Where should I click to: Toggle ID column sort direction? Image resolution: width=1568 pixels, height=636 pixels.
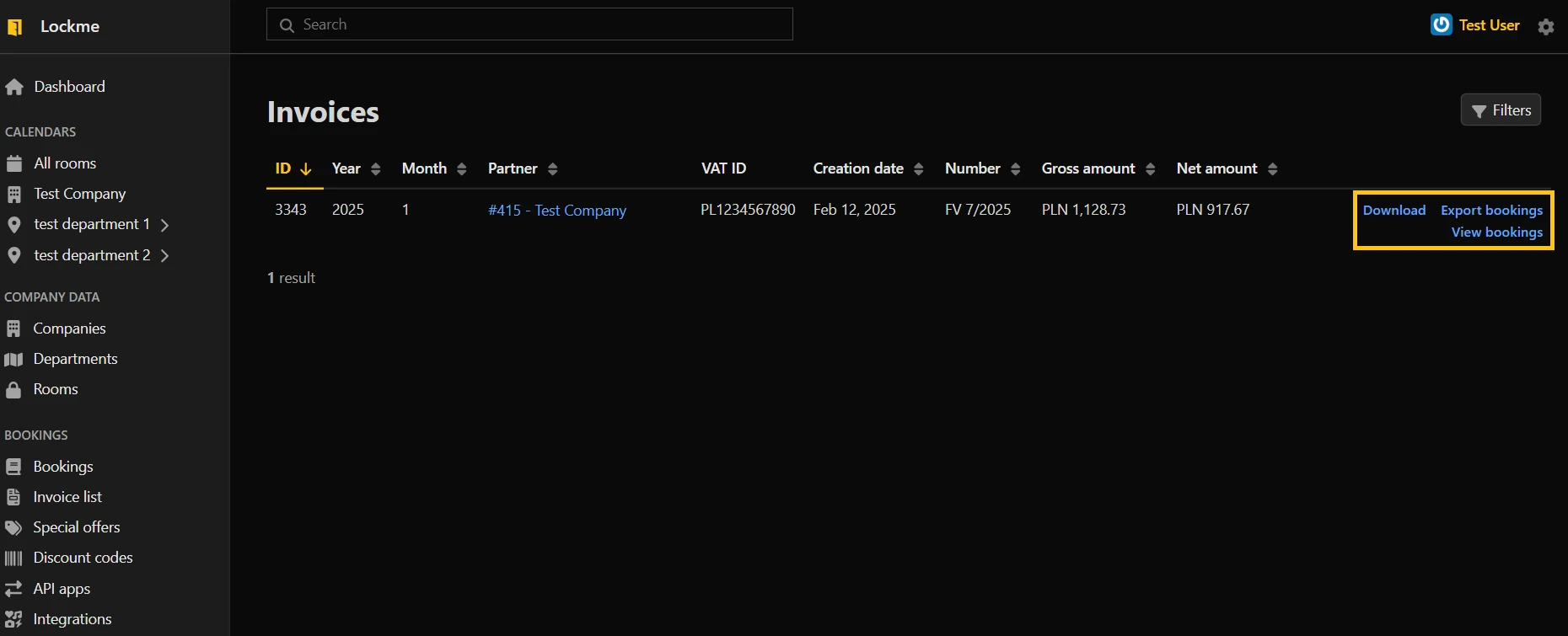click(293, 168)
